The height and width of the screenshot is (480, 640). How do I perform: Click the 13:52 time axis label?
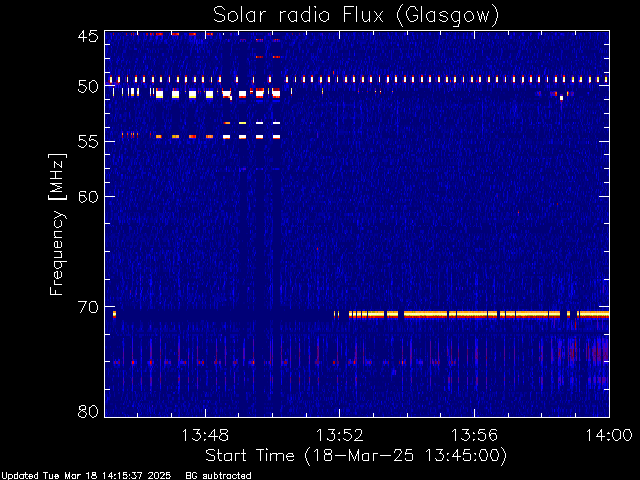(340, 436)
